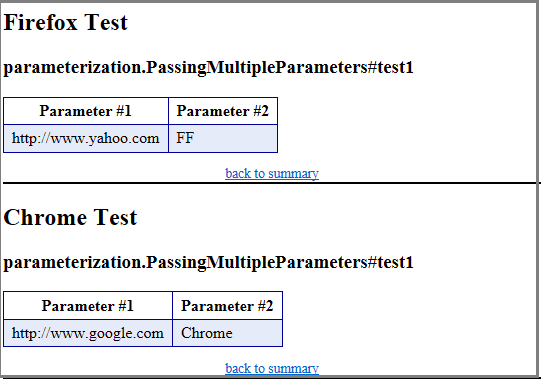Click Parameter #2 header in Chrome table
Screen dimensions: 541x380
(x=227, y=306)
